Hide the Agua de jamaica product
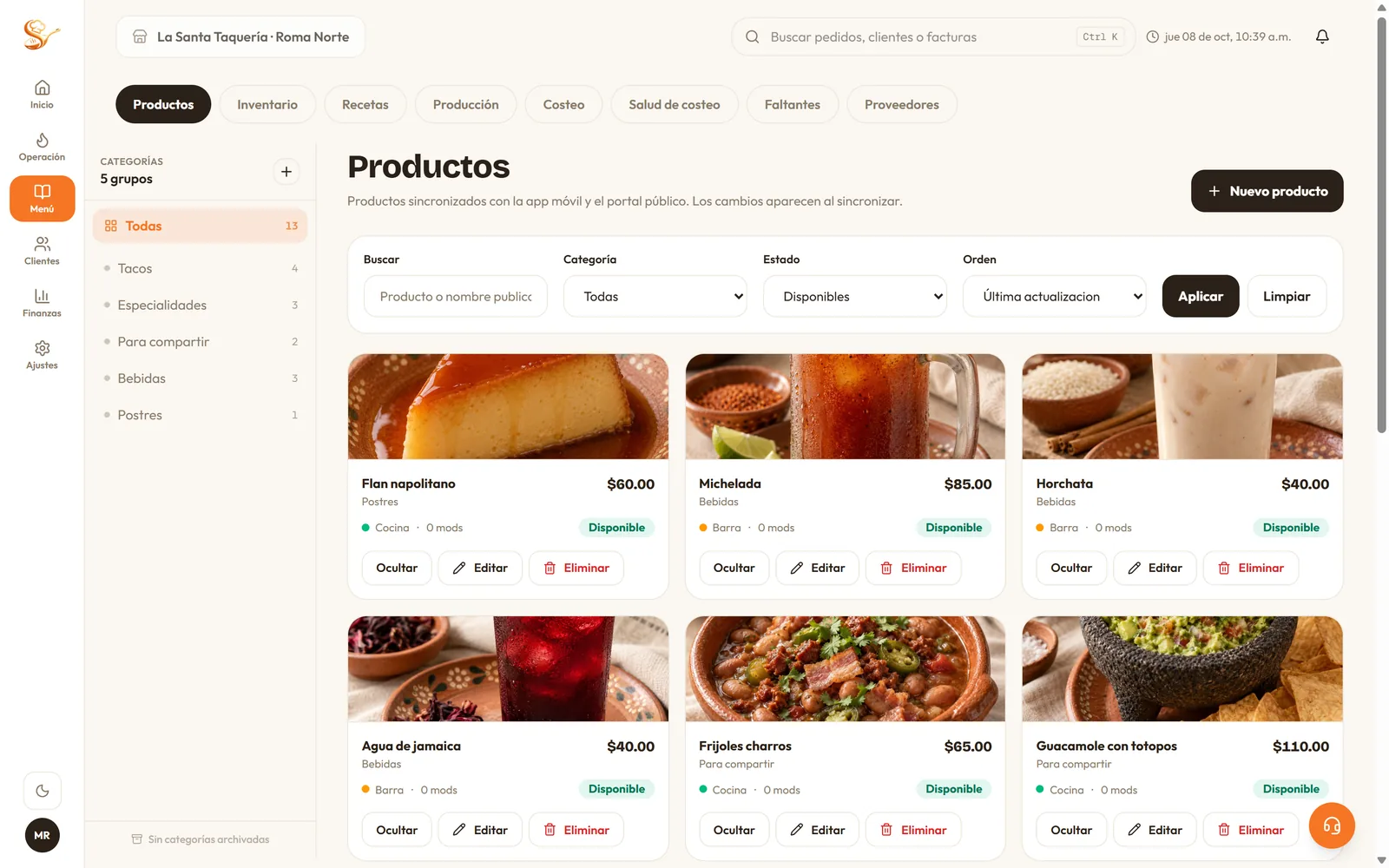The height and width of the screenshot is (868, 1389). (x=397, y=830)
